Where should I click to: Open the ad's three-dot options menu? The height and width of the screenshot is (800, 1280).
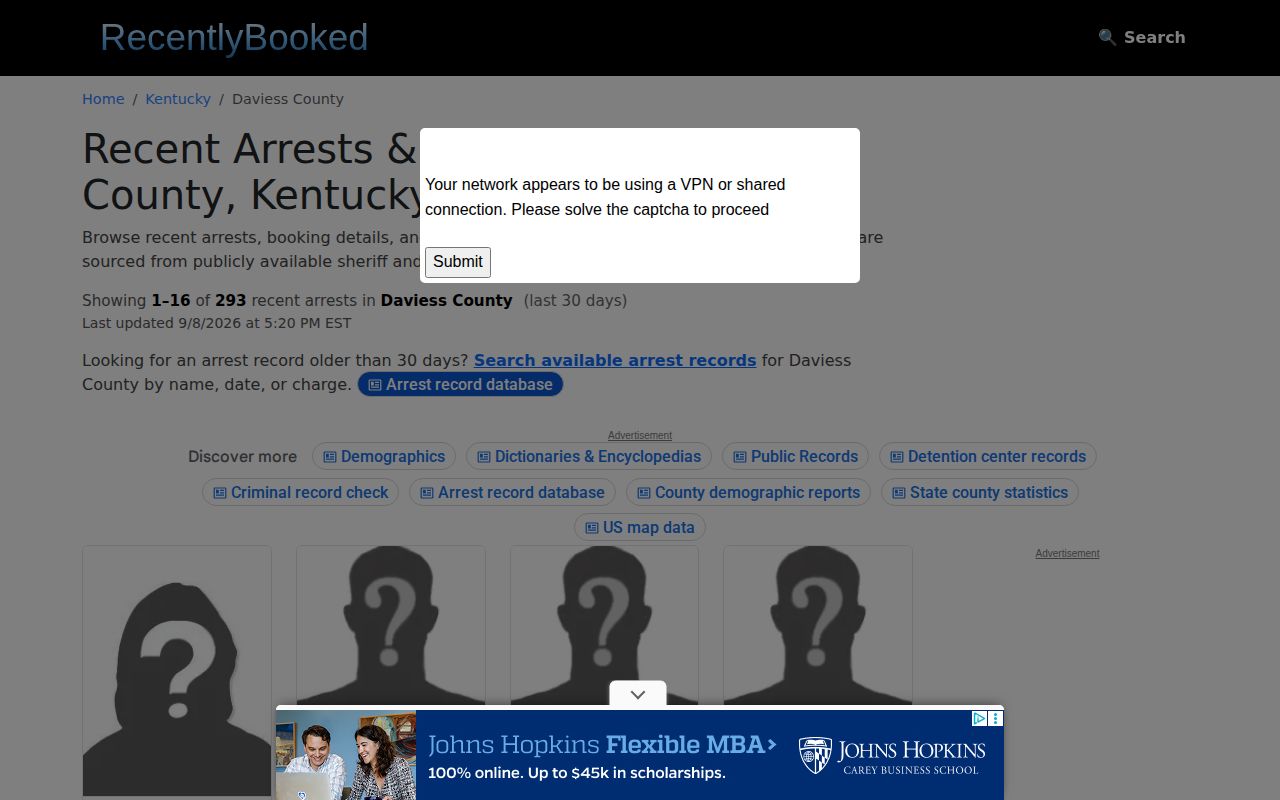[996, 718]
